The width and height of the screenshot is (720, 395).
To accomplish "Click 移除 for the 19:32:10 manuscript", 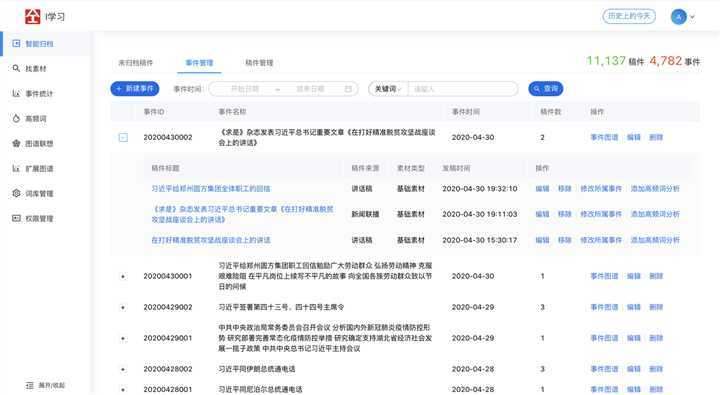I will 564,188.
